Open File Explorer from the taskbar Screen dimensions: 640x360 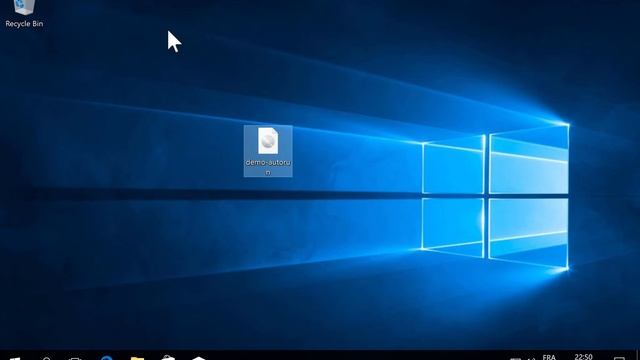coord(137,358)
